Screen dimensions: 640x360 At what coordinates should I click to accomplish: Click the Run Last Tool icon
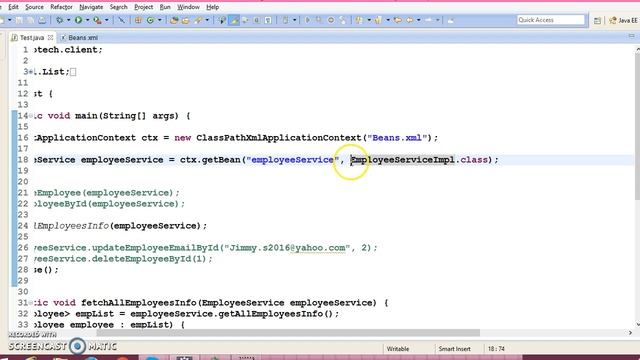(x=97, y=20)
